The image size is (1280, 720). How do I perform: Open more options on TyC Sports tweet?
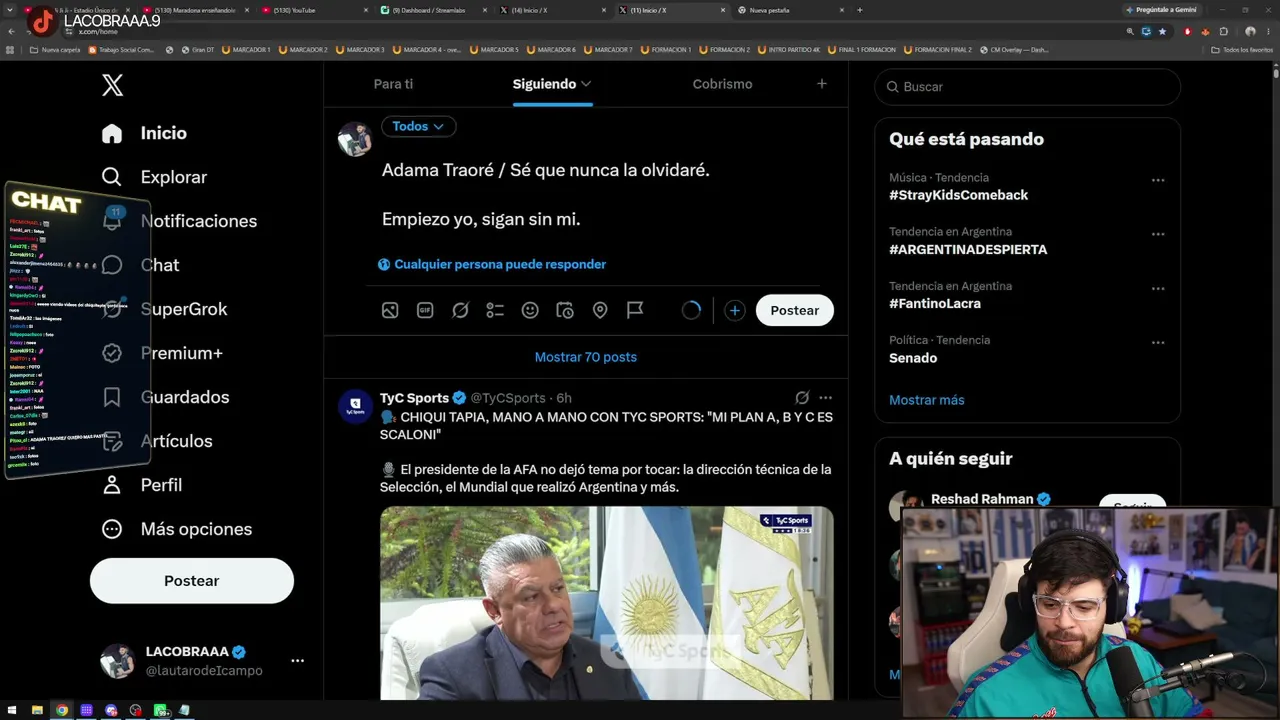click(x=825, y=398)
